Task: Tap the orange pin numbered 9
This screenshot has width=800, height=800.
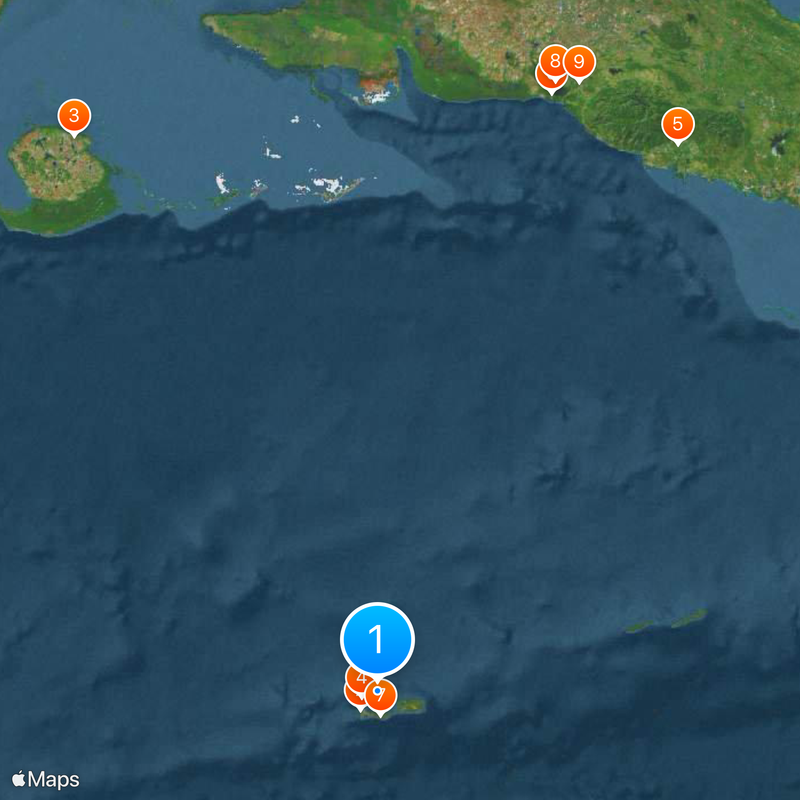Action: (579, 62)
